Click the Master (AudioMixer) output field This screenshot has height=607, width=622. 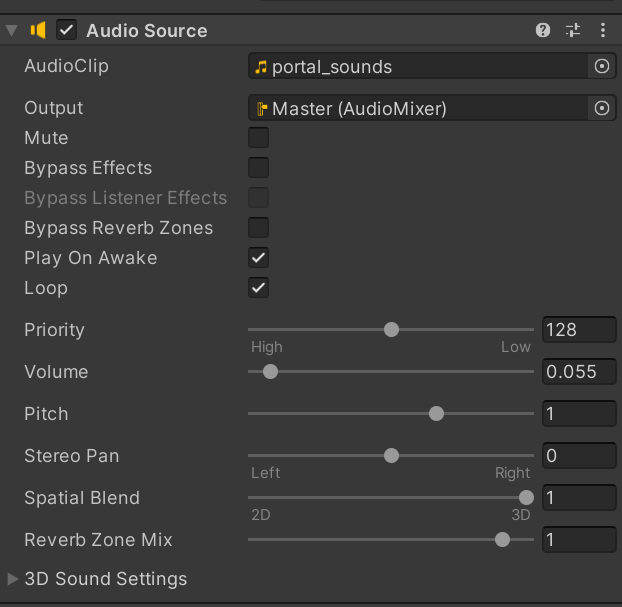click(418, 108)
